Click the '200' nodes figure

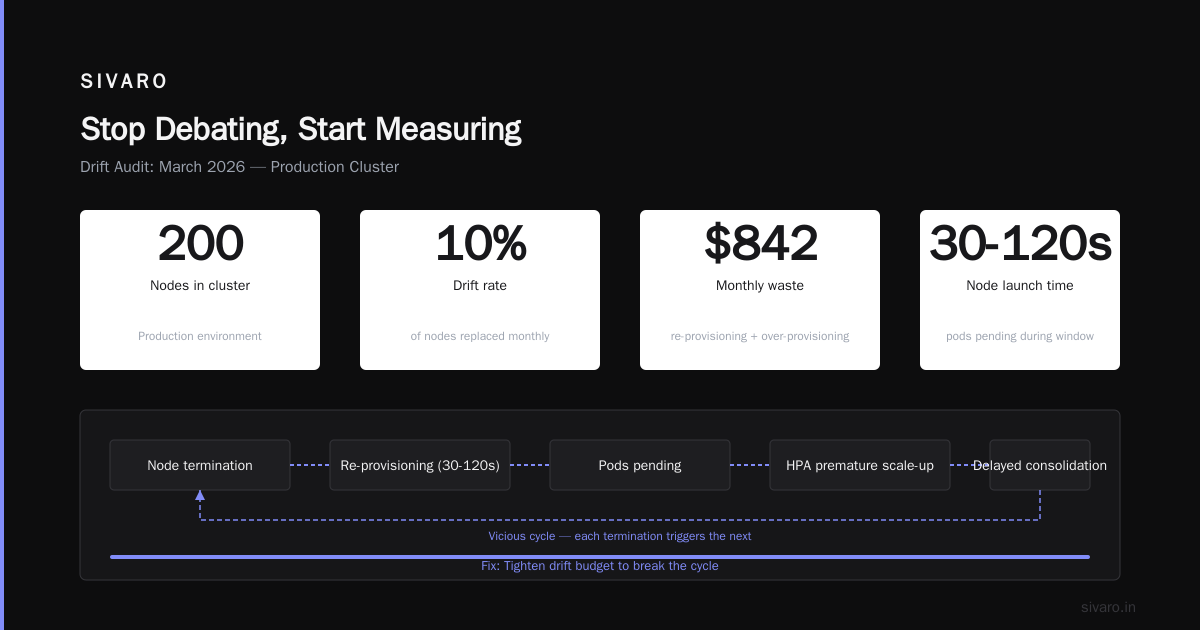tap(200, 243)
